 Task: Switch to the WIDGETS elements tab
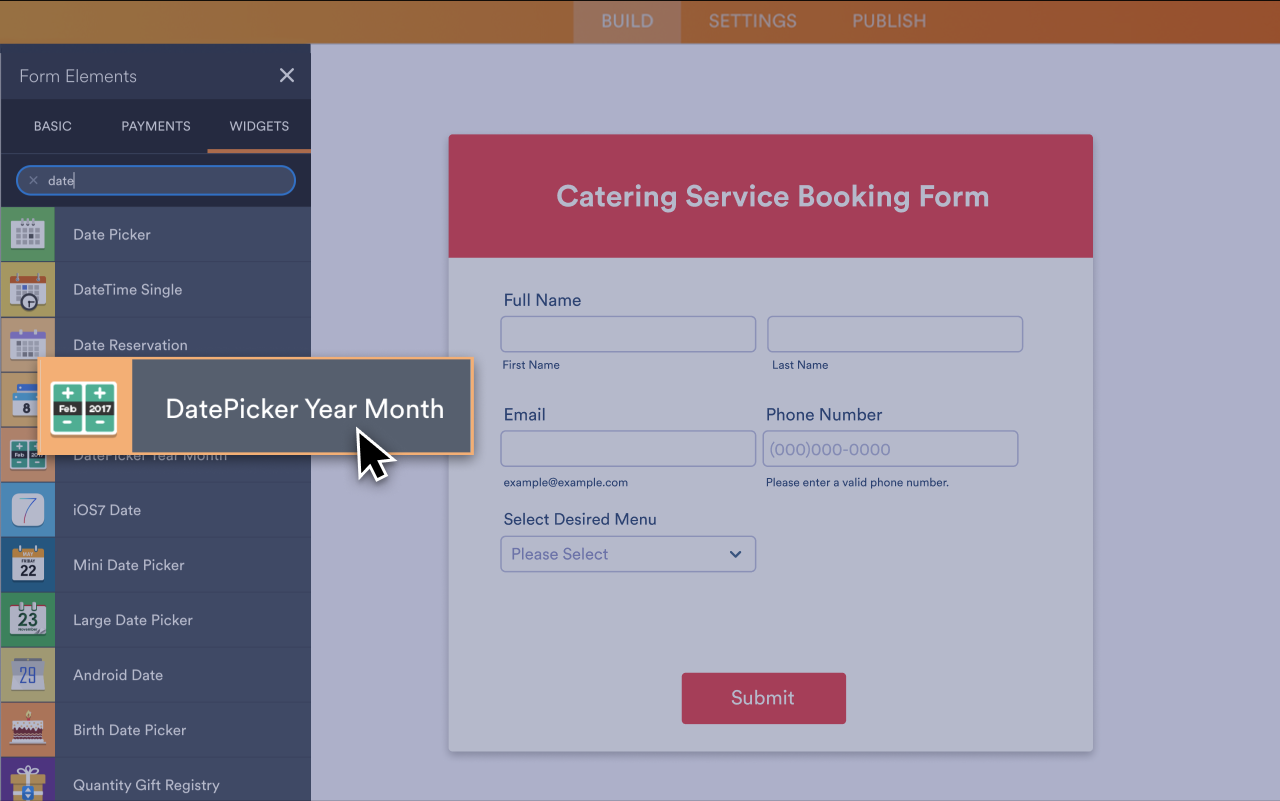click(x=258, y=126)
